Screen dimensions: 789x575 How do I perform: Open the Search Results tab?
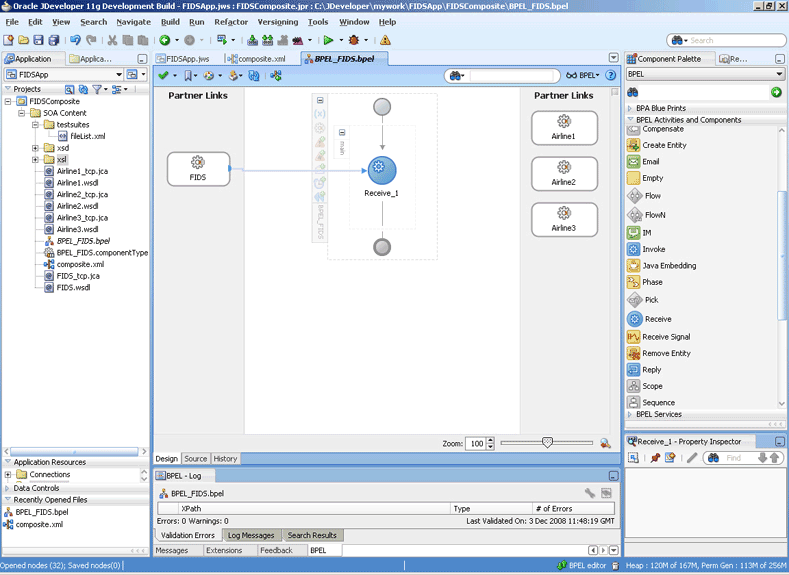coord(311,535)
